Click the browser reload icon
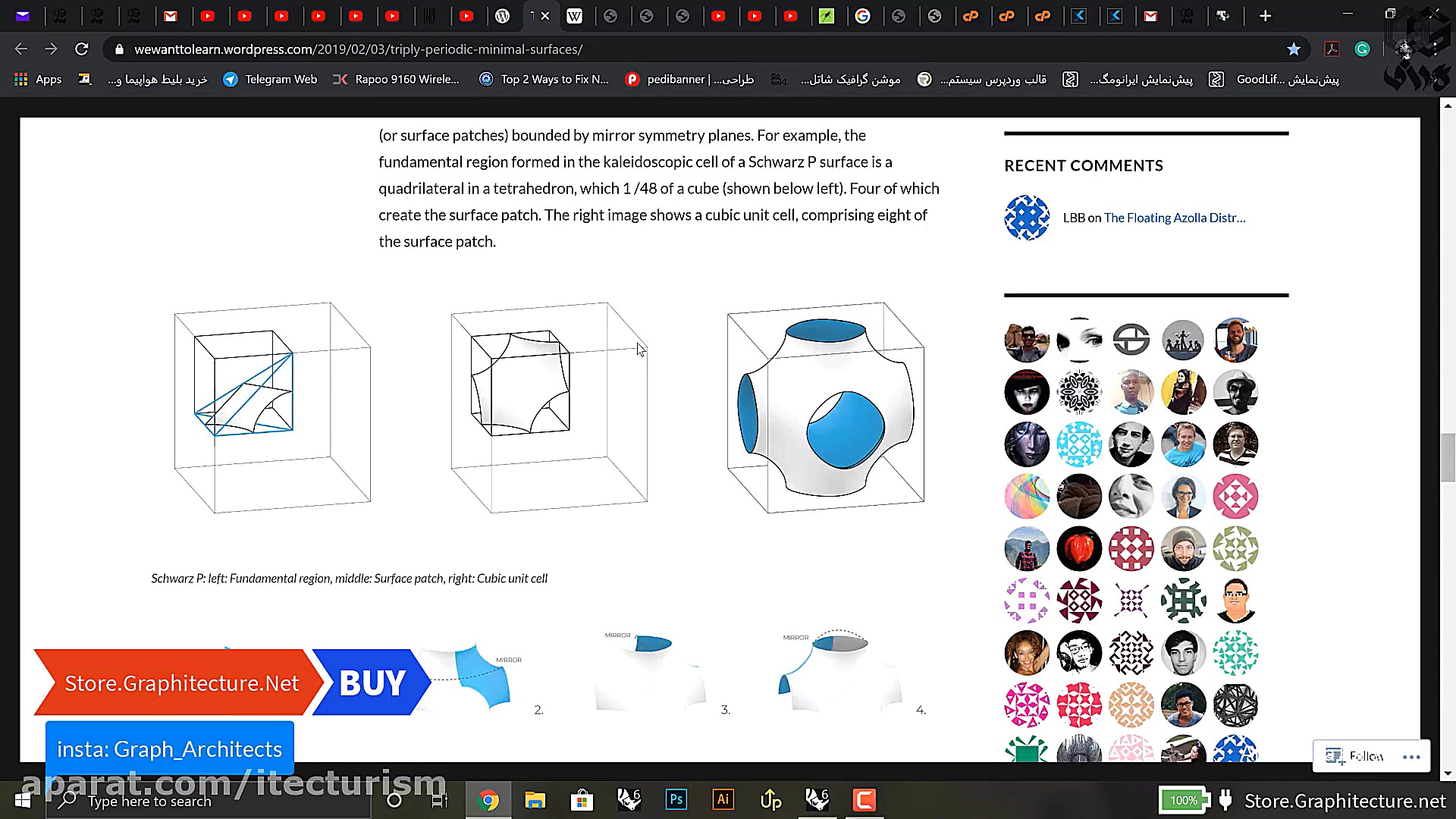1456x819 pixels. pyautogui.click(x=82, y=49)
